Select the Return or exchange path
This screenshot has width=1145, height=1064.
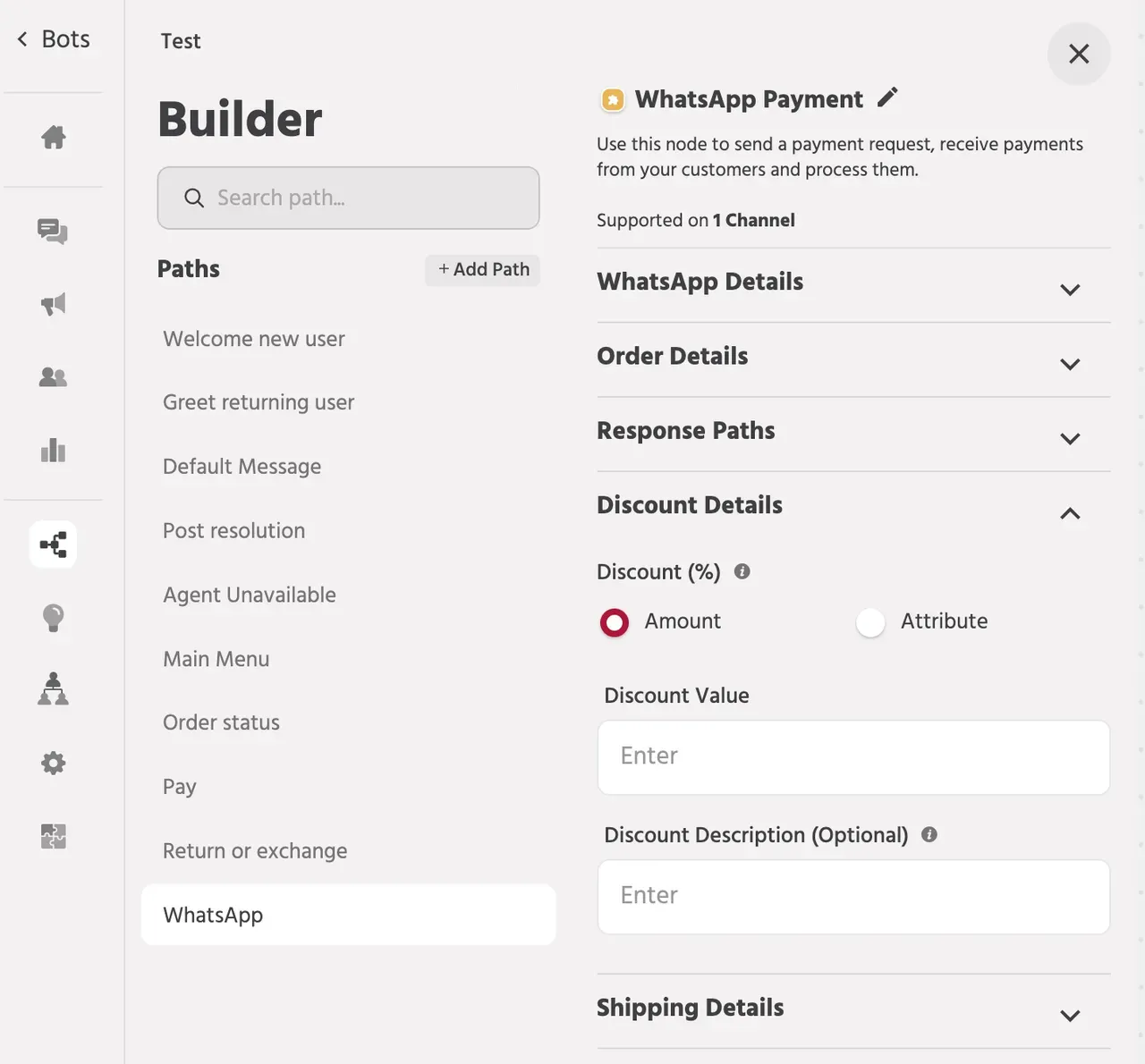pyautogui.click(x=255, y=851)
